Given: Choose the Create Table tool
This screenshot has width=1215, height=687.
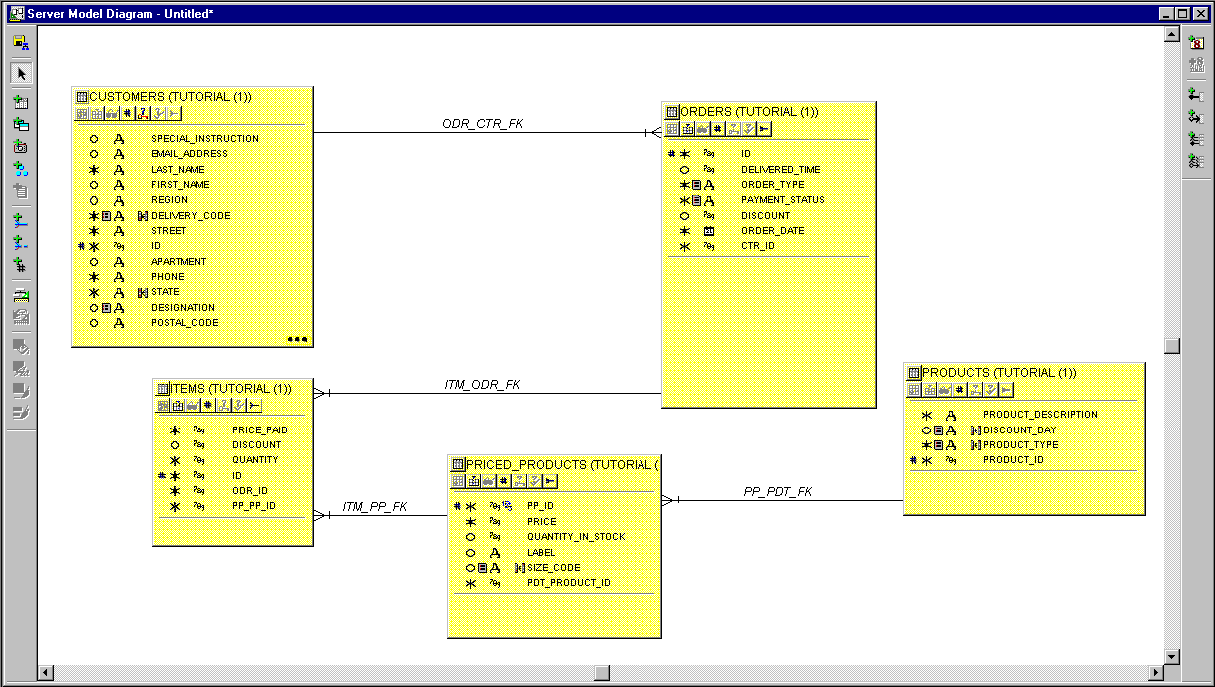Looking at the screenshot, I should [x=21, y=103].
